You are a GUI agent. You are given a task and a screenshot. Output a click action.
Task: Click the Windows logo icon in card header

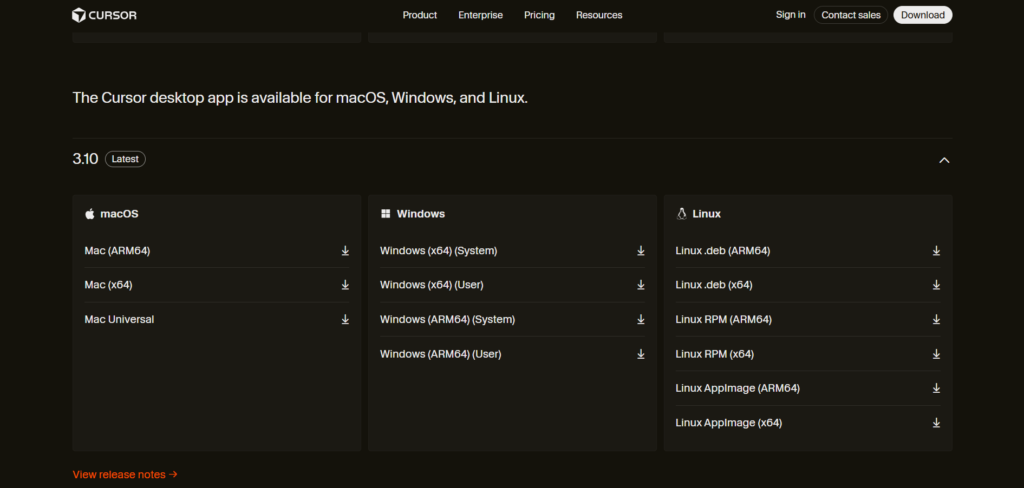pyautogui.click(x=385, y=214)
